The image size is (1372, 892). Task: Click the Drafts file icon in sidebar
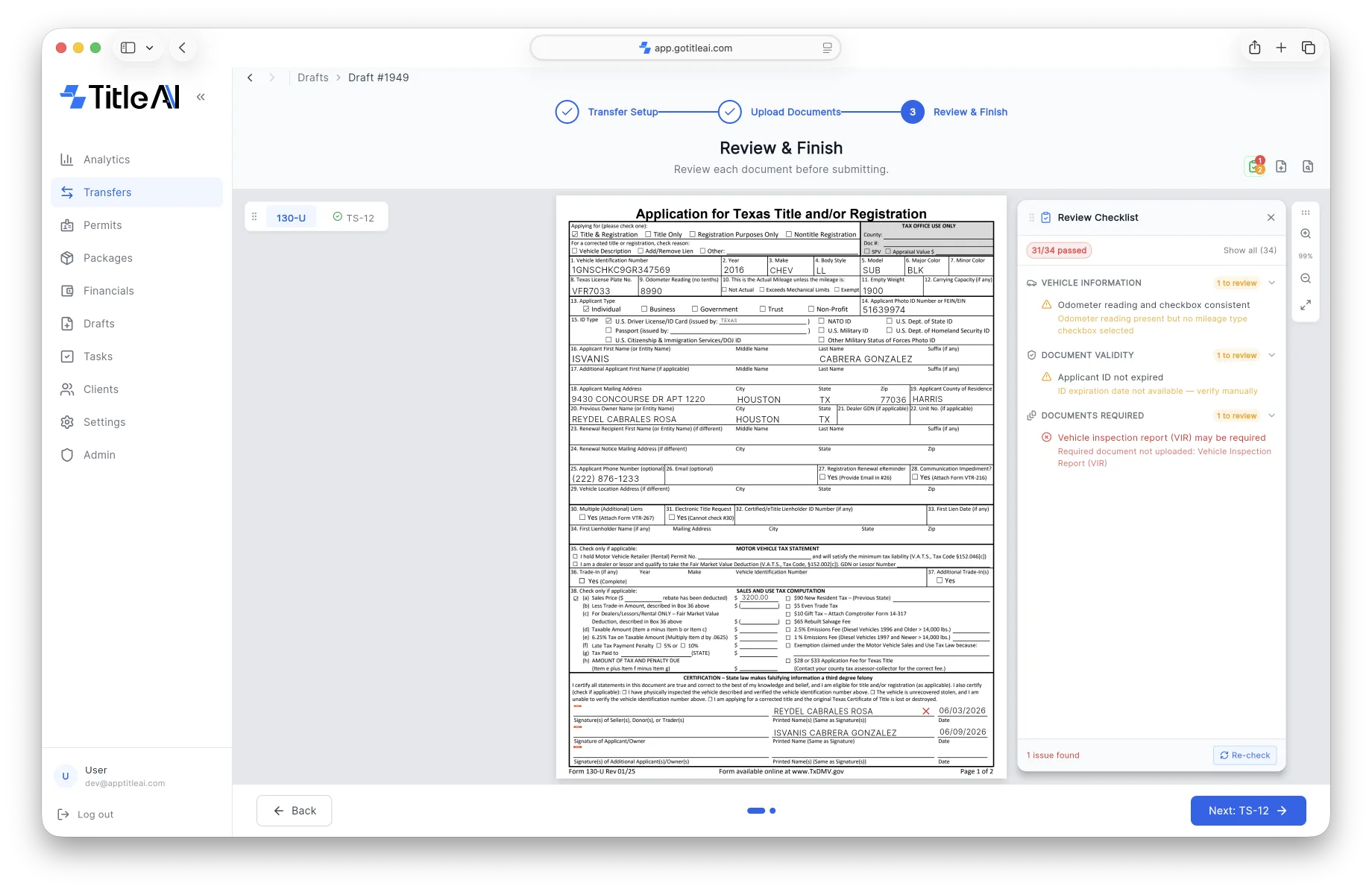[x=67, y=324]
